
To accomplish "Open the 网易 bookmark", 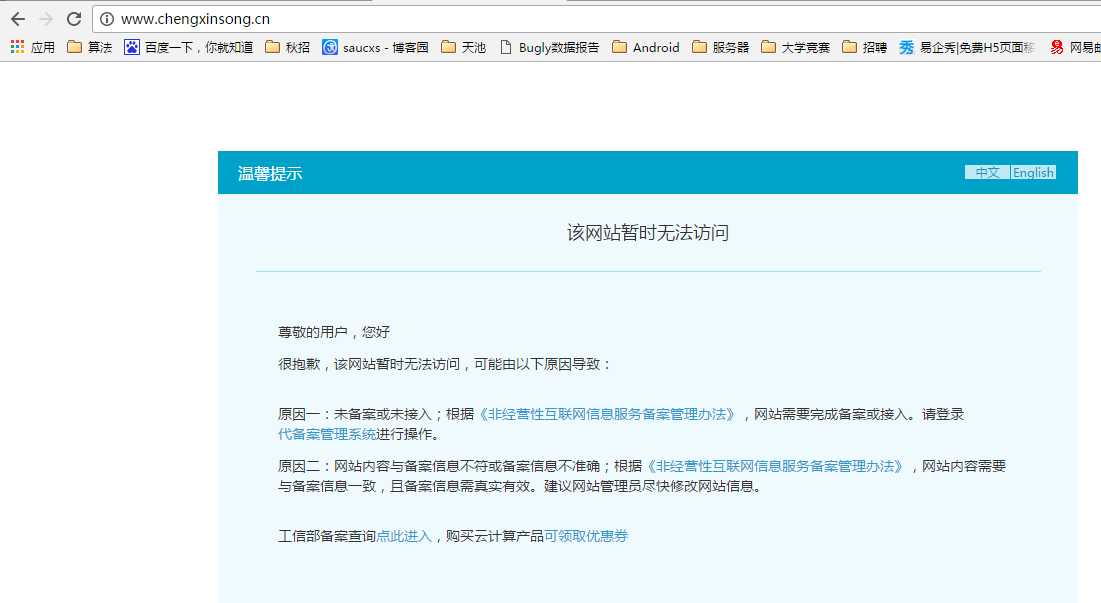I will (x=1074, y=47).
